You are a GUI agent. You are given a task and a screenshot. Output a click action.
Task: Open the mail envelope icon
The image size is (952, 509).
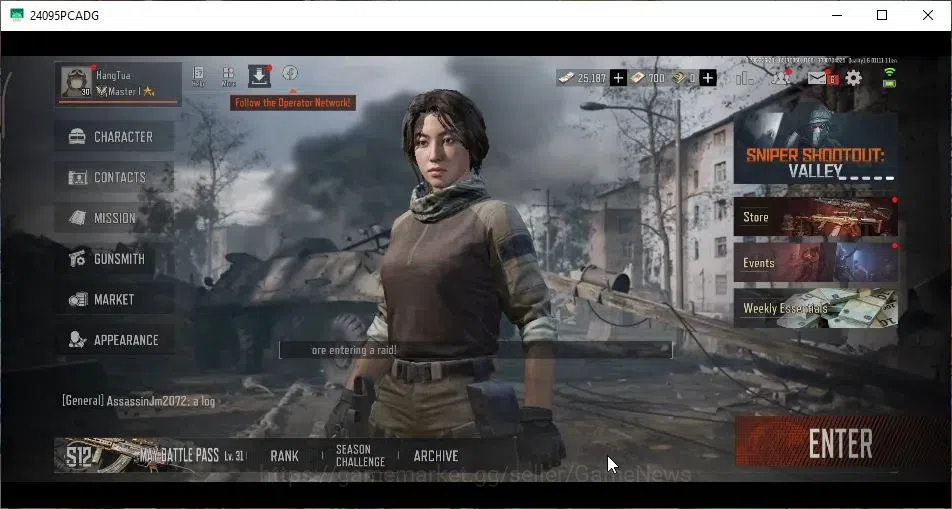(817, 78)
